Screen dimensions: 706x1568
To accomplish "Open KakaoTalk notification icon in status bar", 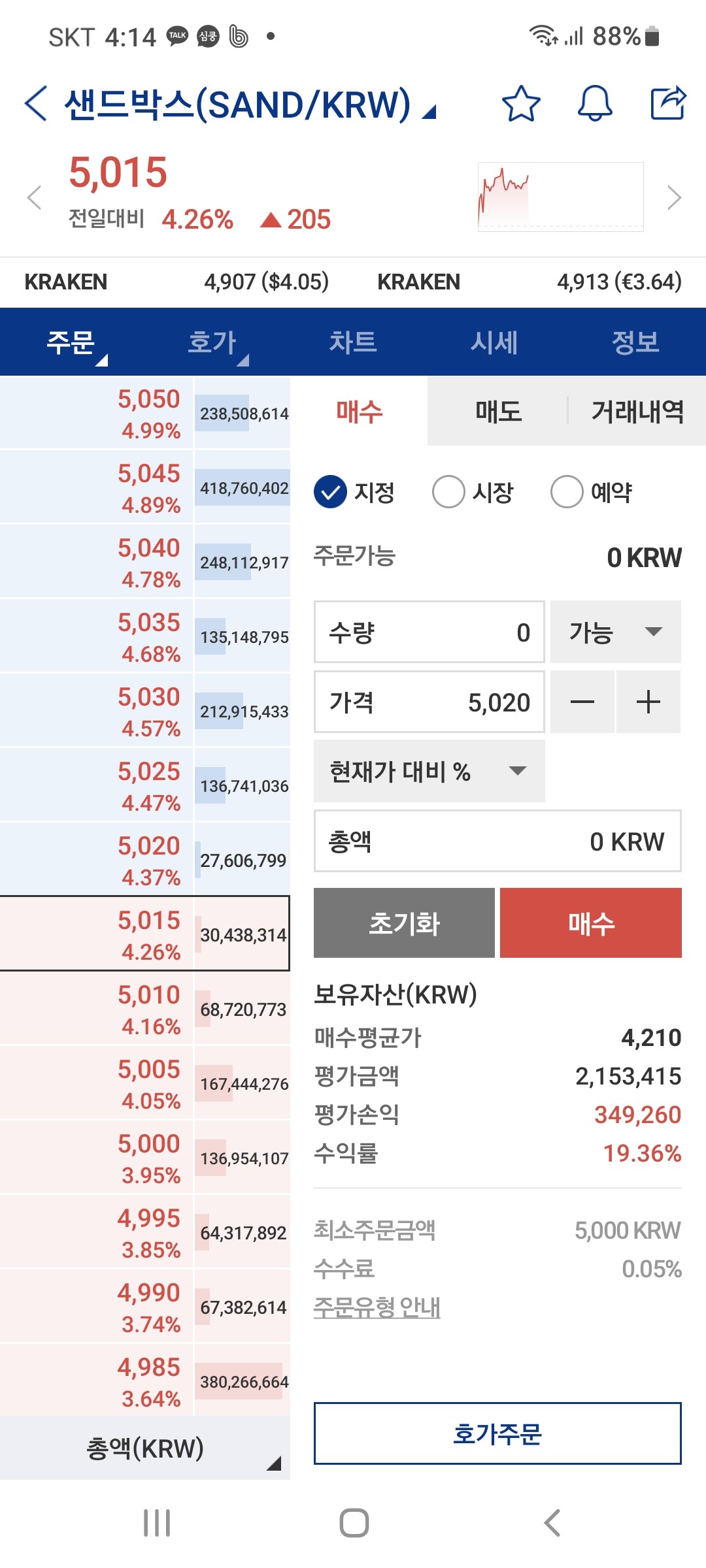I will coord(177,36).
